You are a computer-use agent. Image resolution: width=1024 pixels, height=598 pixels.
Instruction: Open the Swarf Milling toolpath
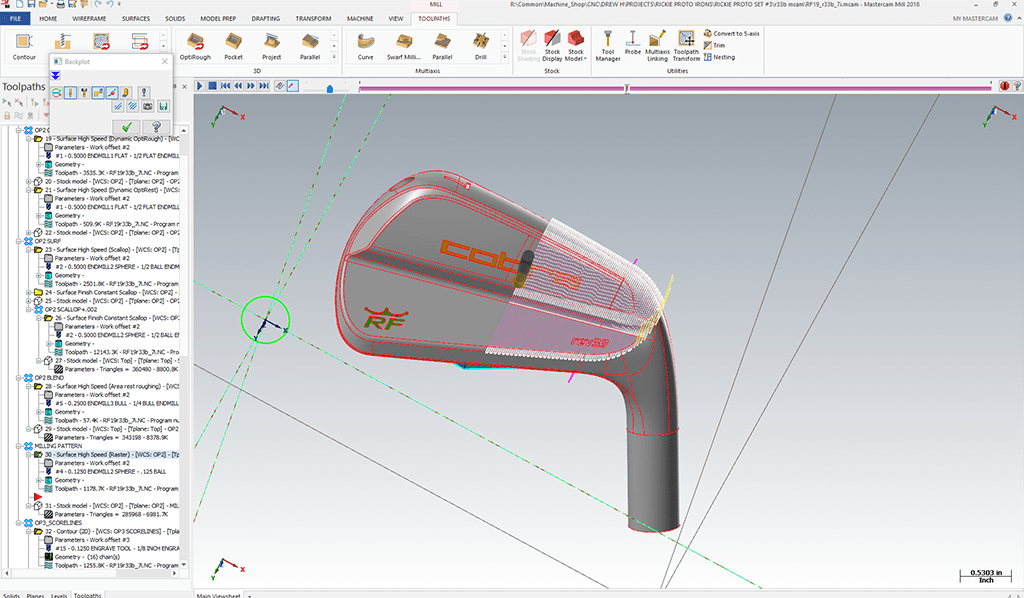click(404, 46)
